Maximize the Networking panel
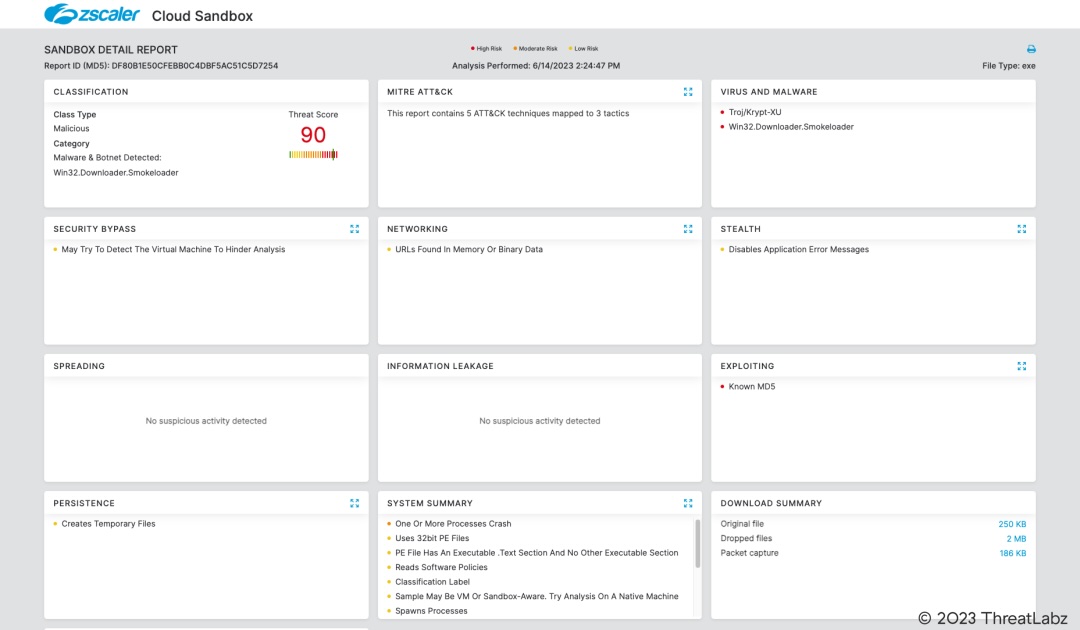The image size is (1080, 630). coord(688,229)
